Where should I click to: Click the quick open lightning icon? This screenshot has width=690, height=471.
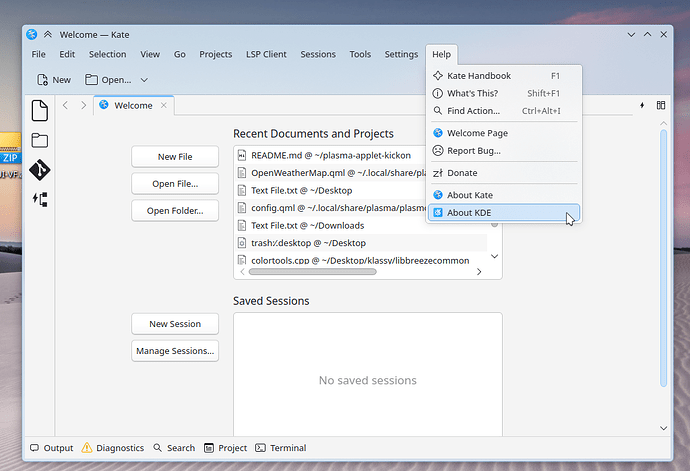click(642, 105)
